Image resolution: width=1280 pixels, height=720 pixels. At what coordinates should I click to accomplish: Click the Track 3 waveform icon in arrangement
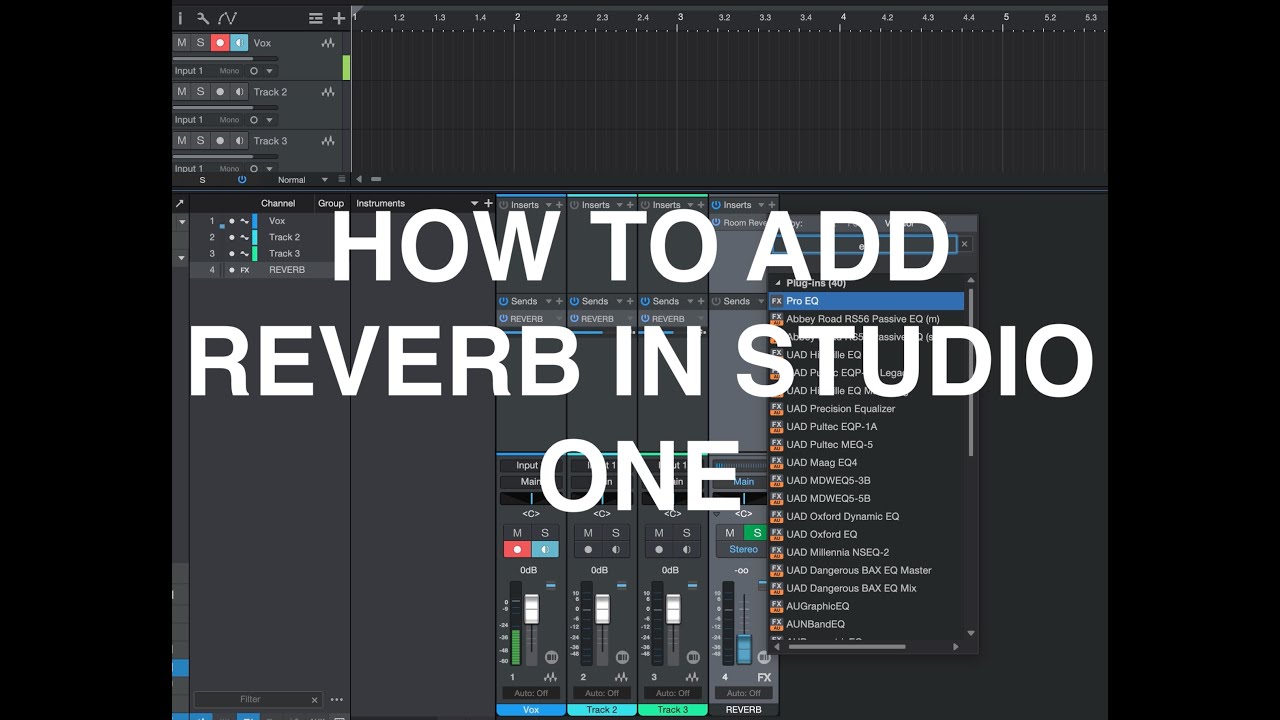pos(328,141)
